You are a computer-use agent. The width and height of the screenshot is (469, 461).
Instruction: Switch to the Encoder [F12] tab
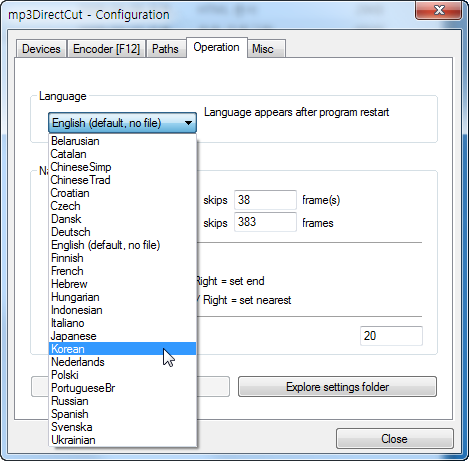coord(106,49)
